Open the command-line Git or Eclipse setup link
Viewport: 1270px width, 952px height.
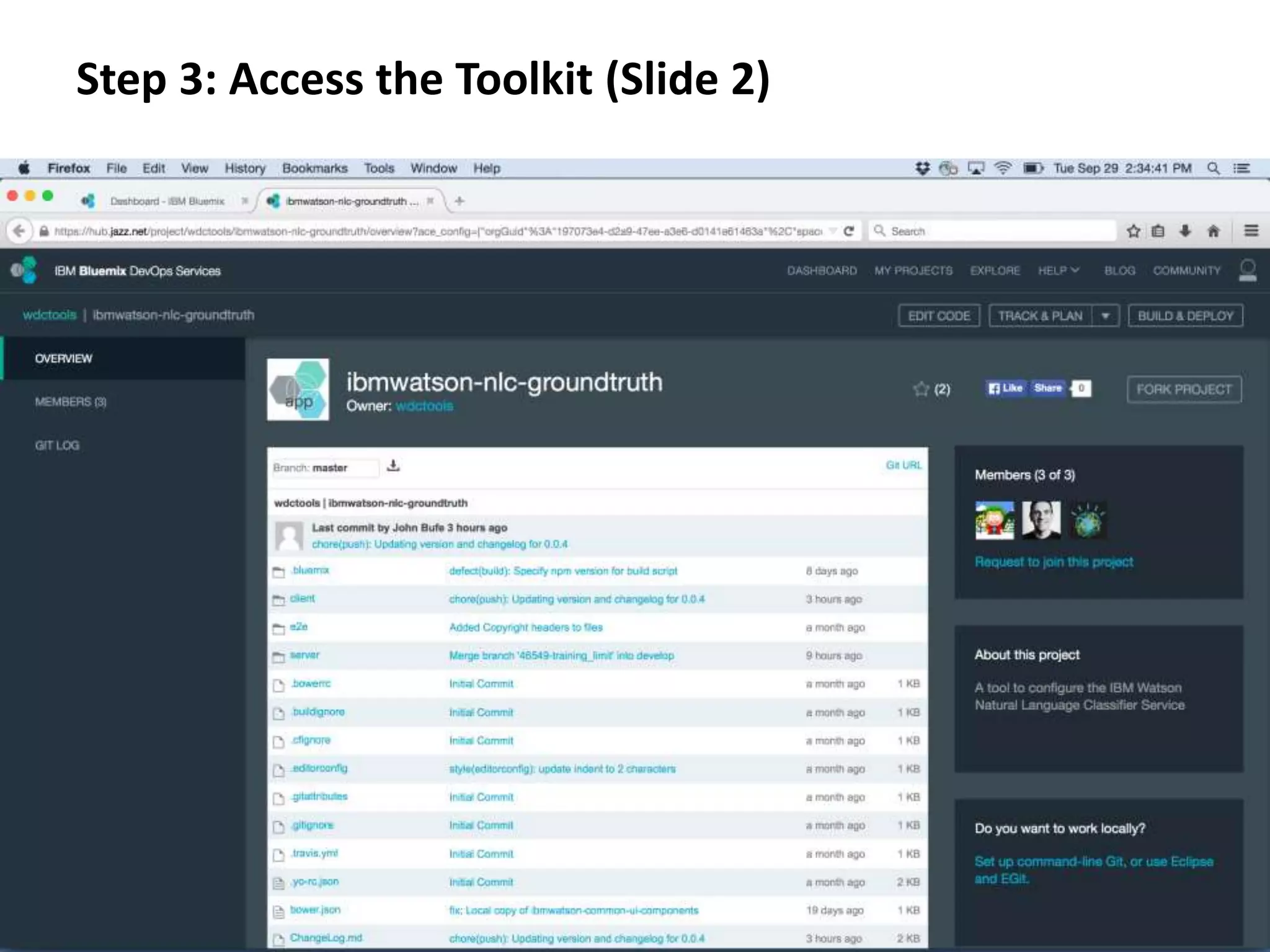(x=1093, y=870)
